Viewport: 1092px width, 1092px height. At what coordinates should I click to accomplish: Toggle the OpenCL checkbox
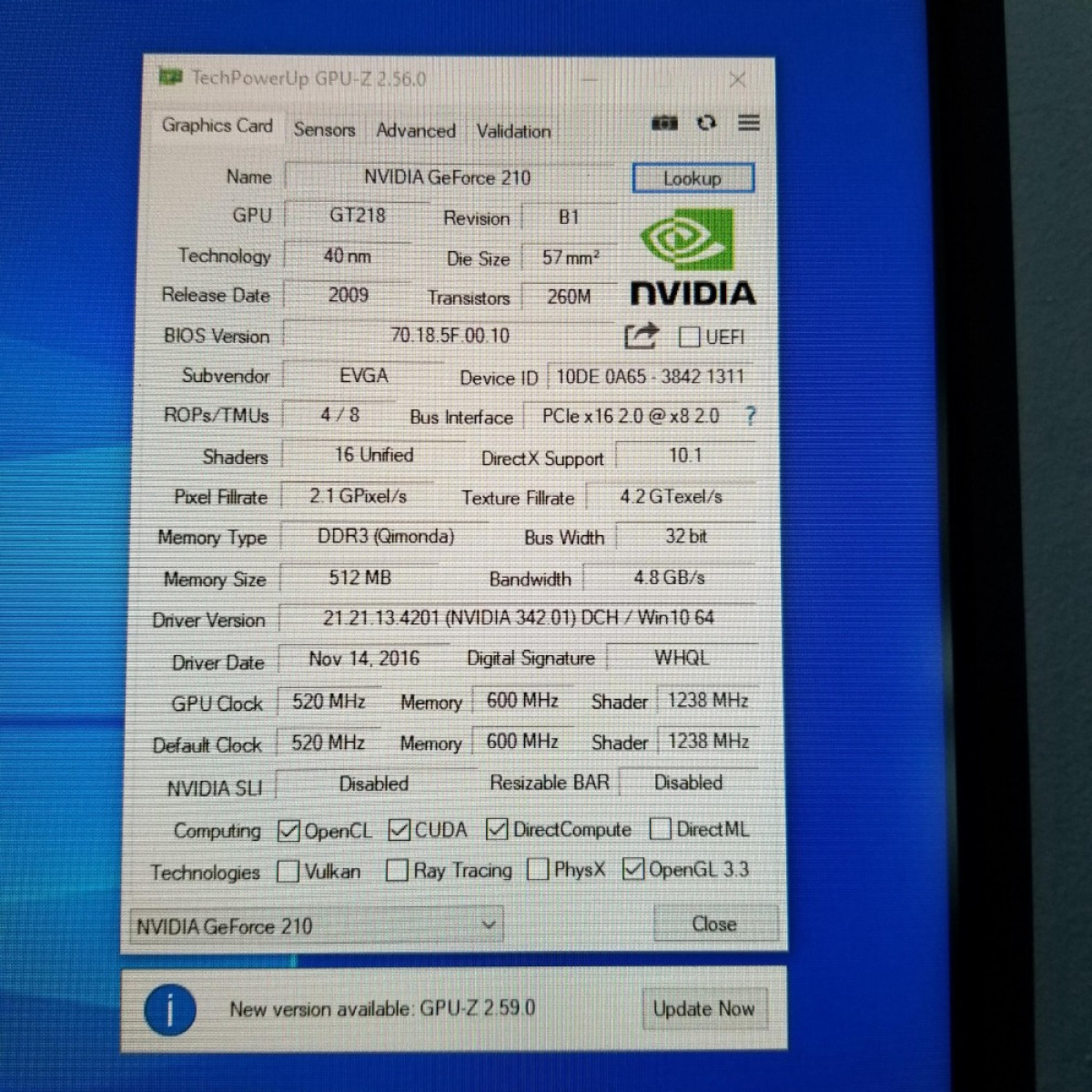288,831
